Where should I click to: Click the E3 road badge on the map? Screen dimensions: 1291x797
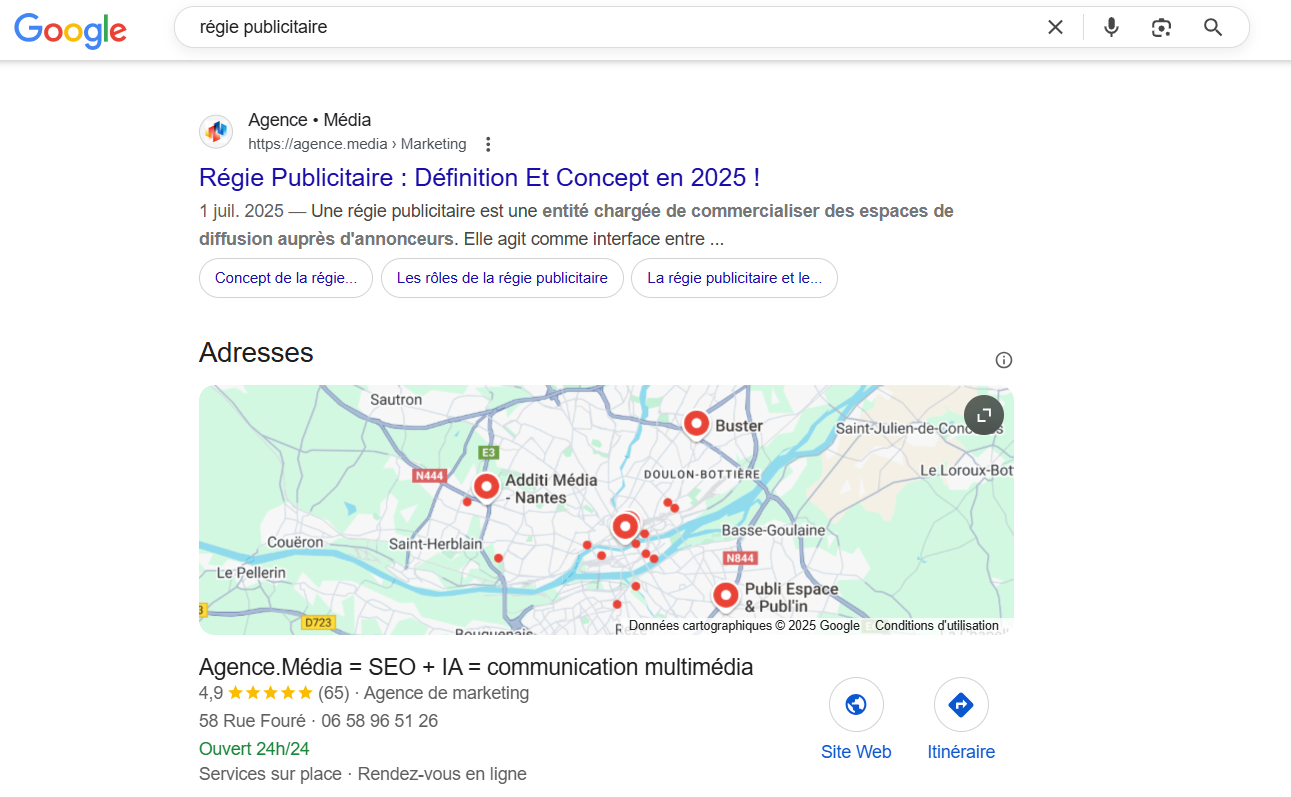(488, 452)
